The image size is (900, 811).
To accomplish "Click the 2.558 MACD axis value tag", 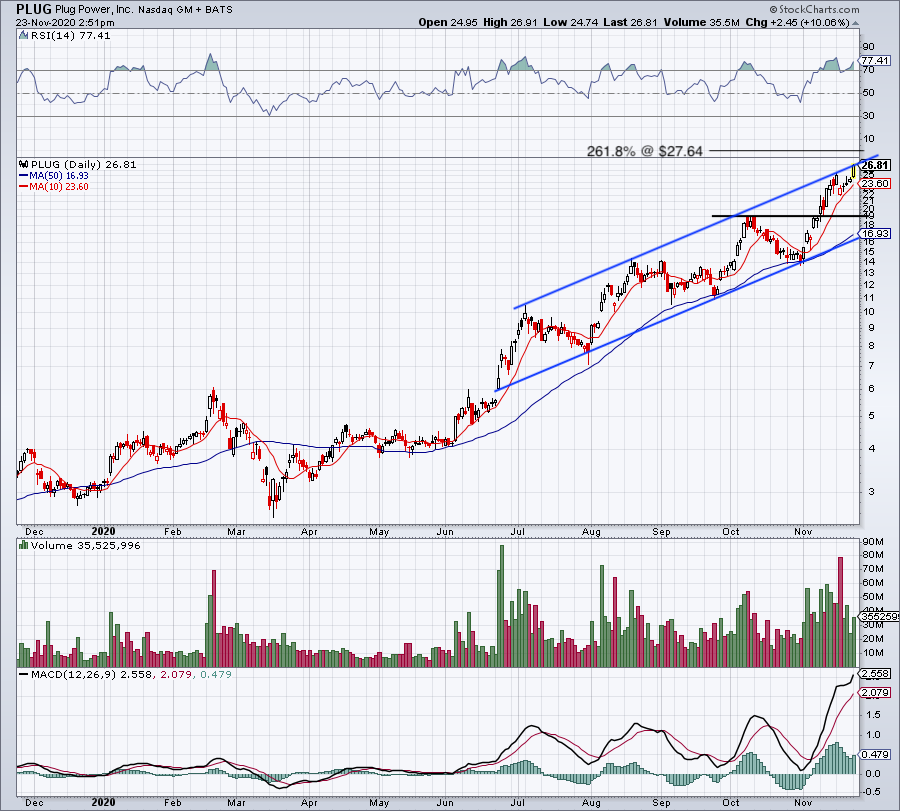I will pyautogui.click(x=875, y=673).
